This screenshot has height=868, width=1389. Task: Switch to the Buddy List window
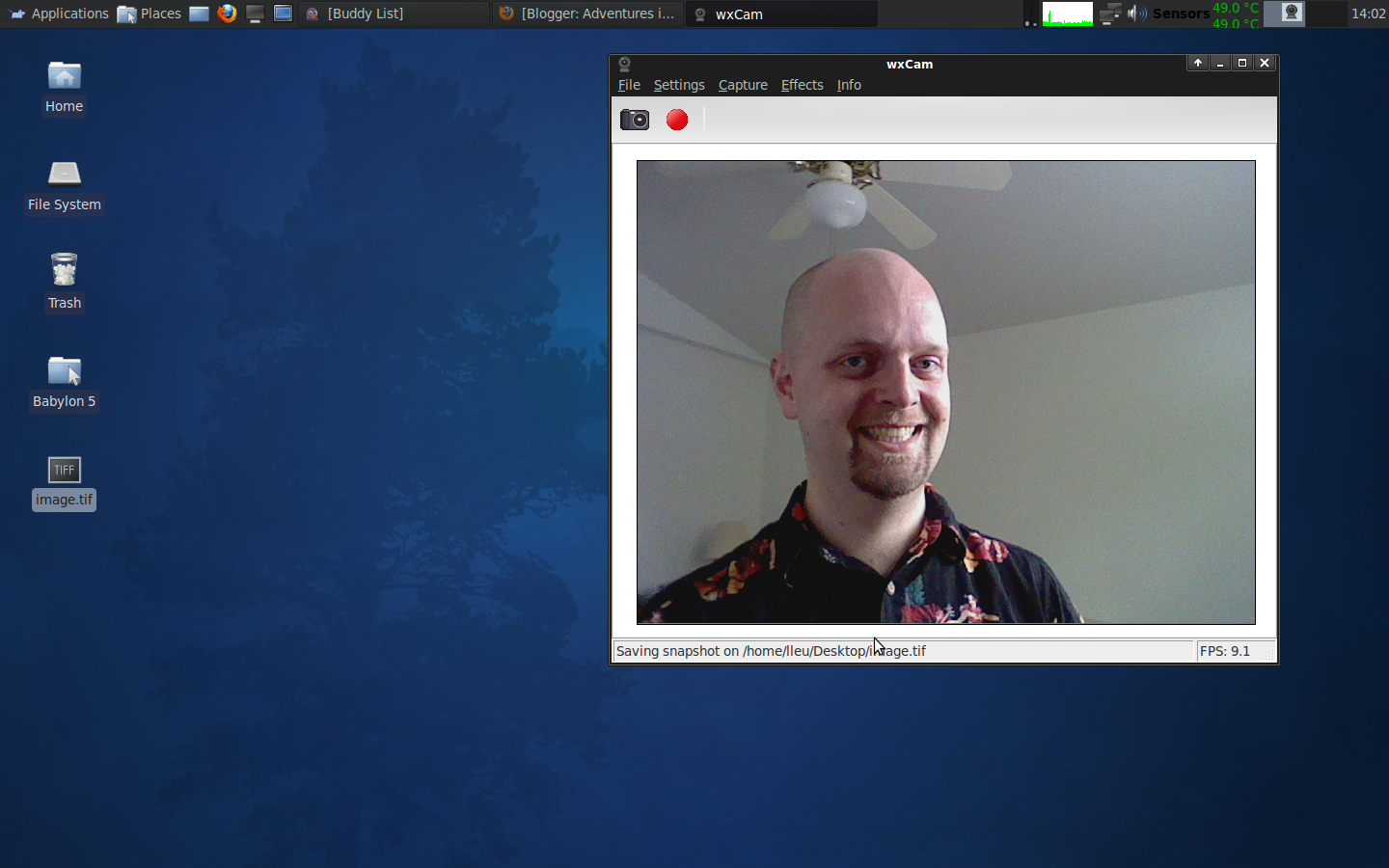click(x=394, y=14)
